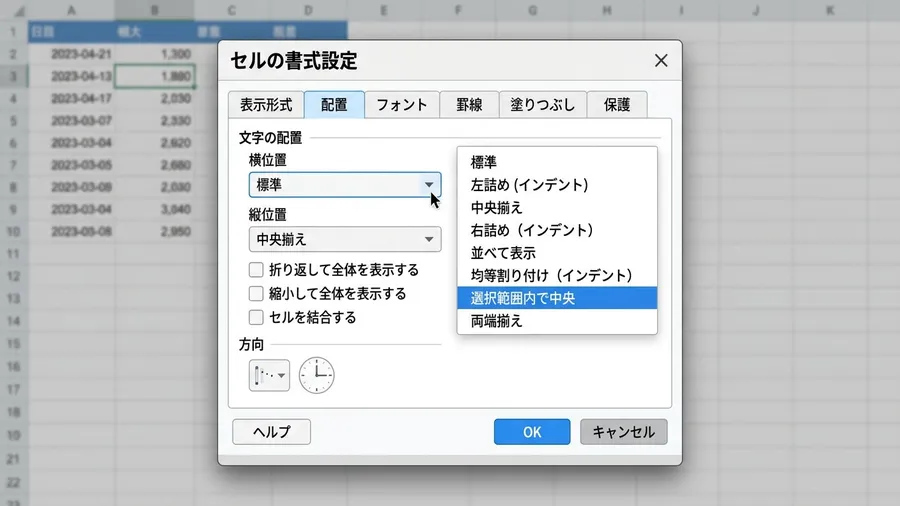Choose 標準 from the alignment list
Screen dimensions: 900x506
pyautogui.click(x=557, y=162)
